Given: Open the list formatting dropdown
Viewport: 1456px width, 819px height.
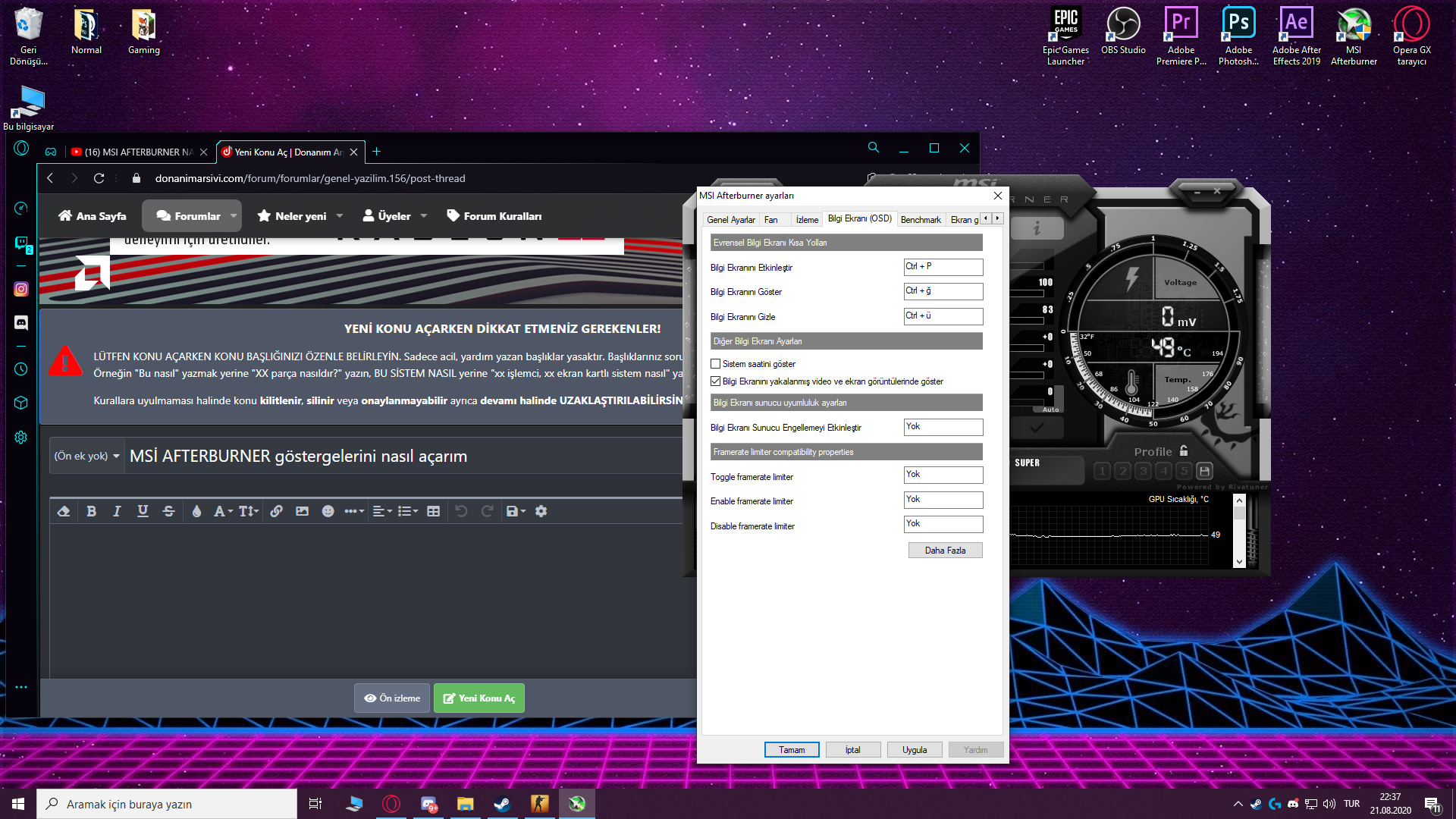Looking at the screenshot, I should [408, 512].
